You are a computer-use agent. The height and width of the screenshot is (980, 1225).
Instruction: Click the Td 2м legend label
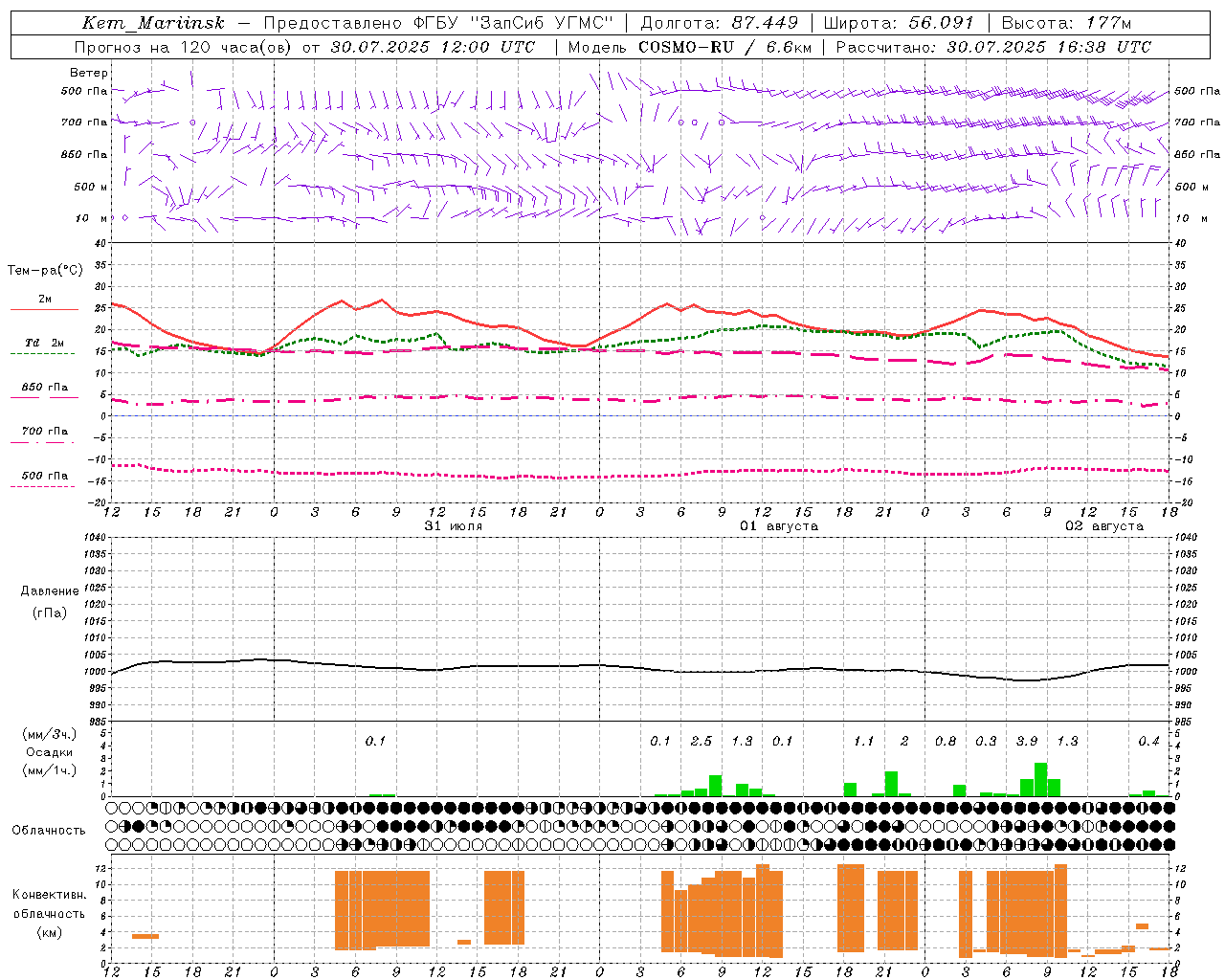click(x=45, y=343)
